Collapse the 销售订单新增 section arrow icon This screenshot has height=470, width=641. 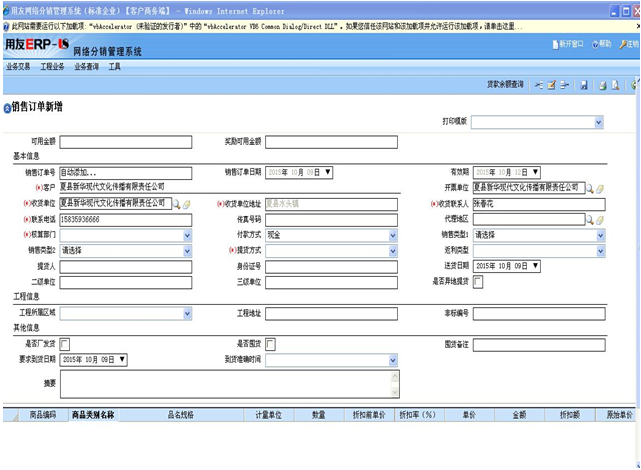(7, 108)
